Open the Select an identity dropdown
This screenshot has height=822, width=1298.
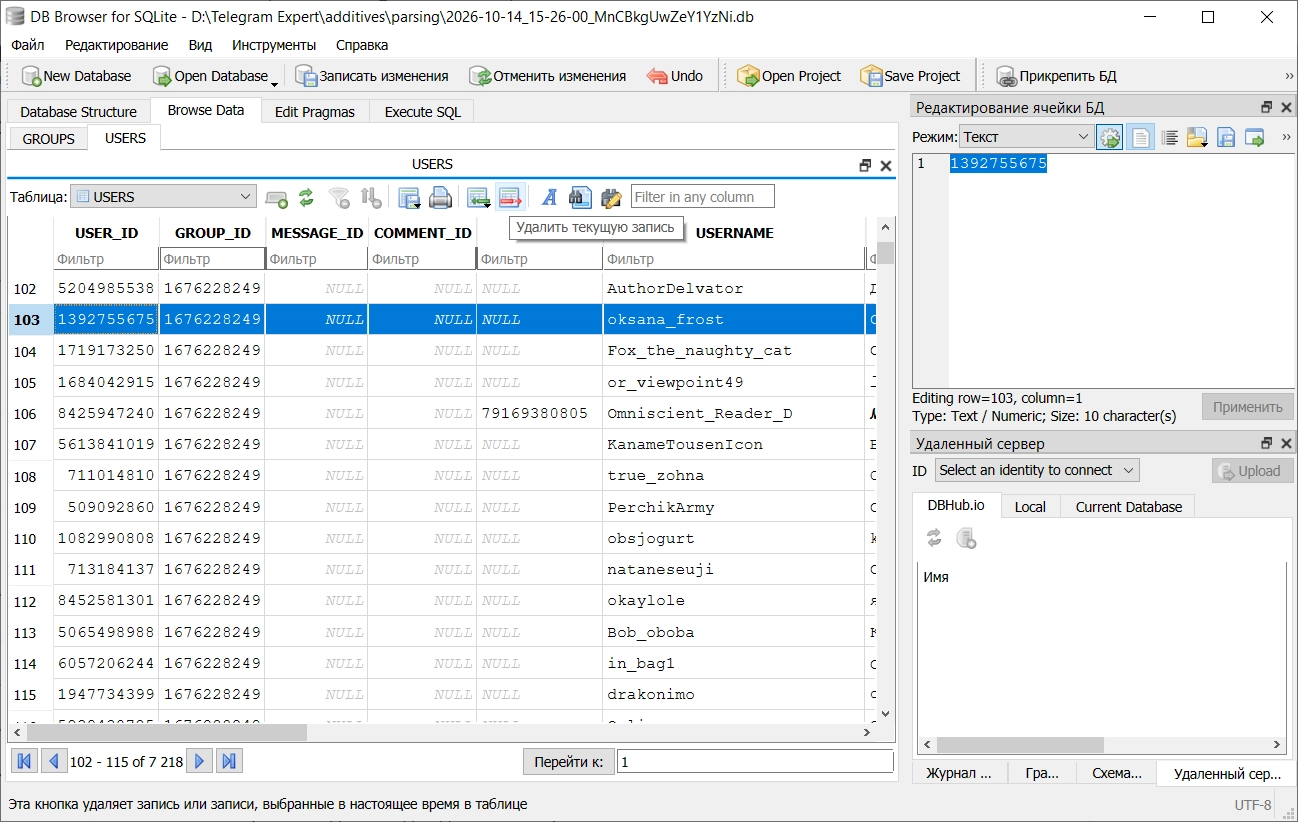pyautogui.click(x=1036, y=470)
